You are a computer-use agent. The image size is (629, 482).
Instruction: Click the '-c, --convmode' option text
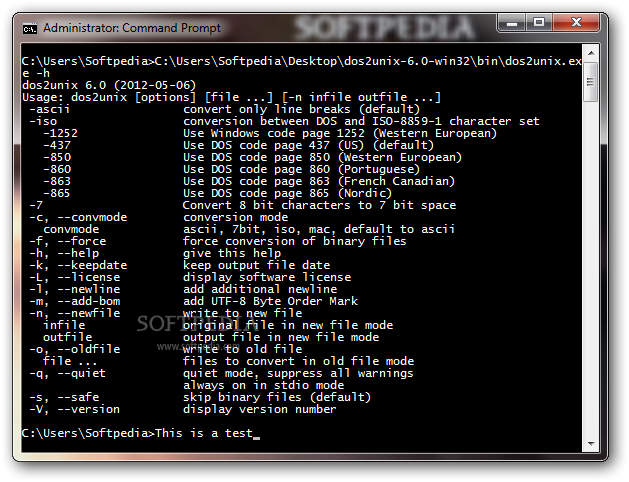(x=78, y=217)
